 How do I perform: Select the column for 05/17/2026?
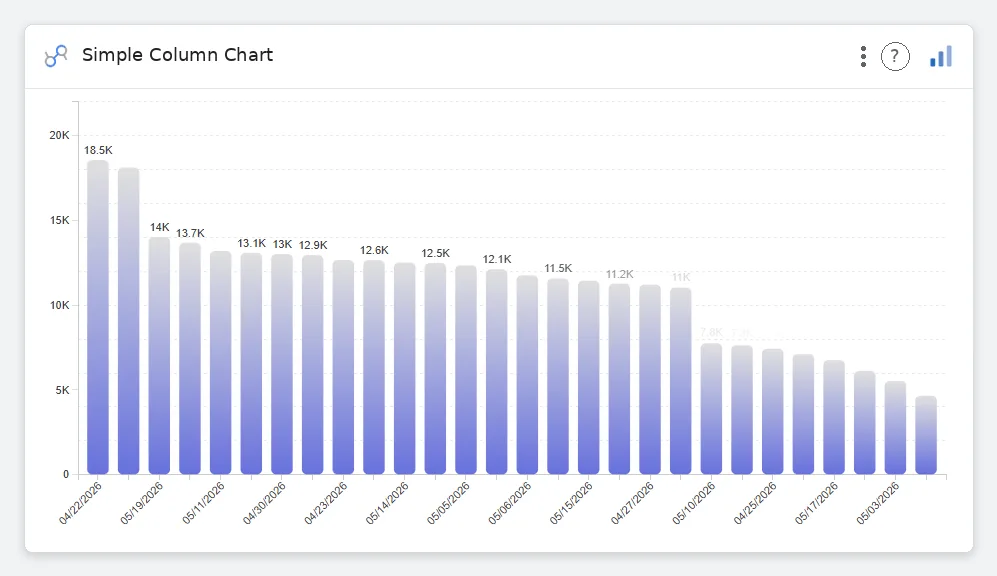834,418
